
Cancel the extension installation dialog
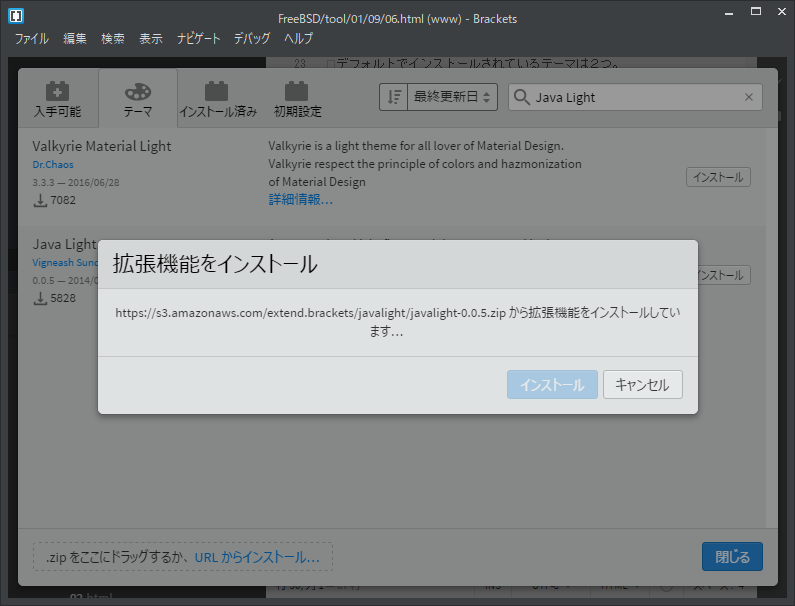point(642,384)
